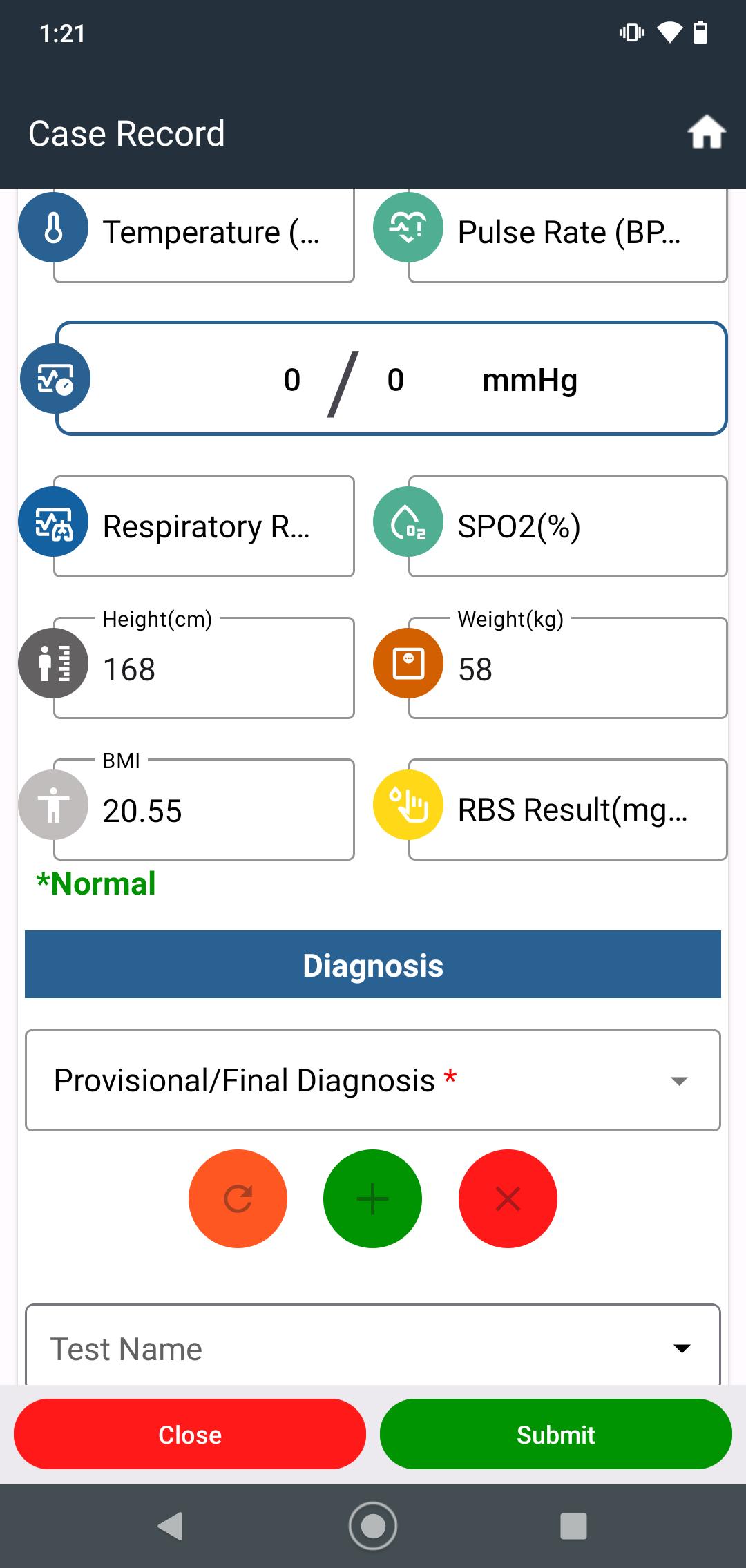The height and width of the screenshot is (1568, 746).
Task: Tap the weight scale icon
Action: [408, 663]
